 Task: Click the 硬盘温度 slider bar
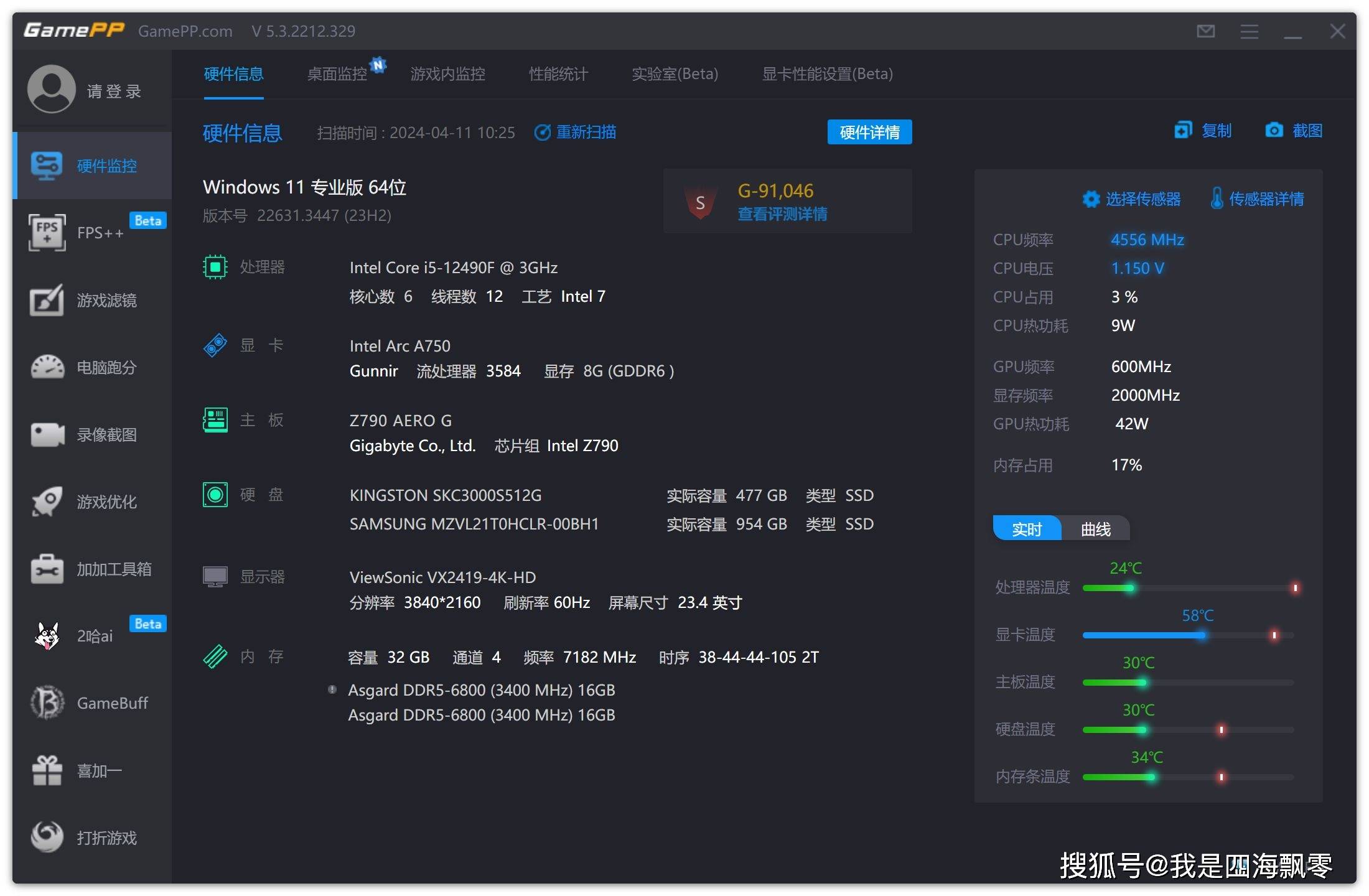(x=1189, y=730)
